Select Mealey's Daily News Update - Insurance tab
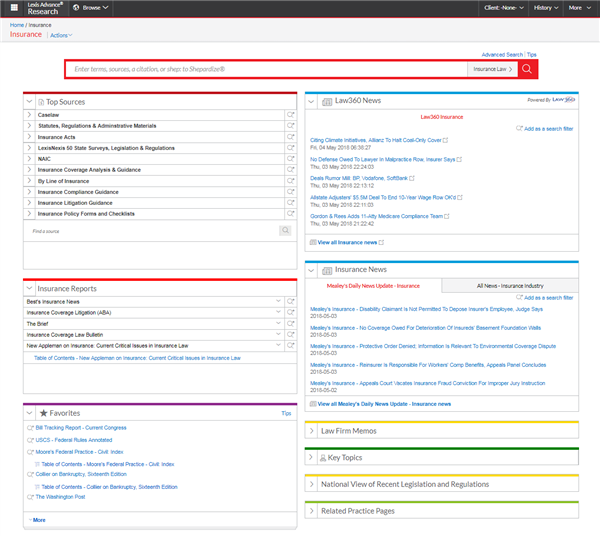Viewport: 600px width, 536px height. point(373,286)
